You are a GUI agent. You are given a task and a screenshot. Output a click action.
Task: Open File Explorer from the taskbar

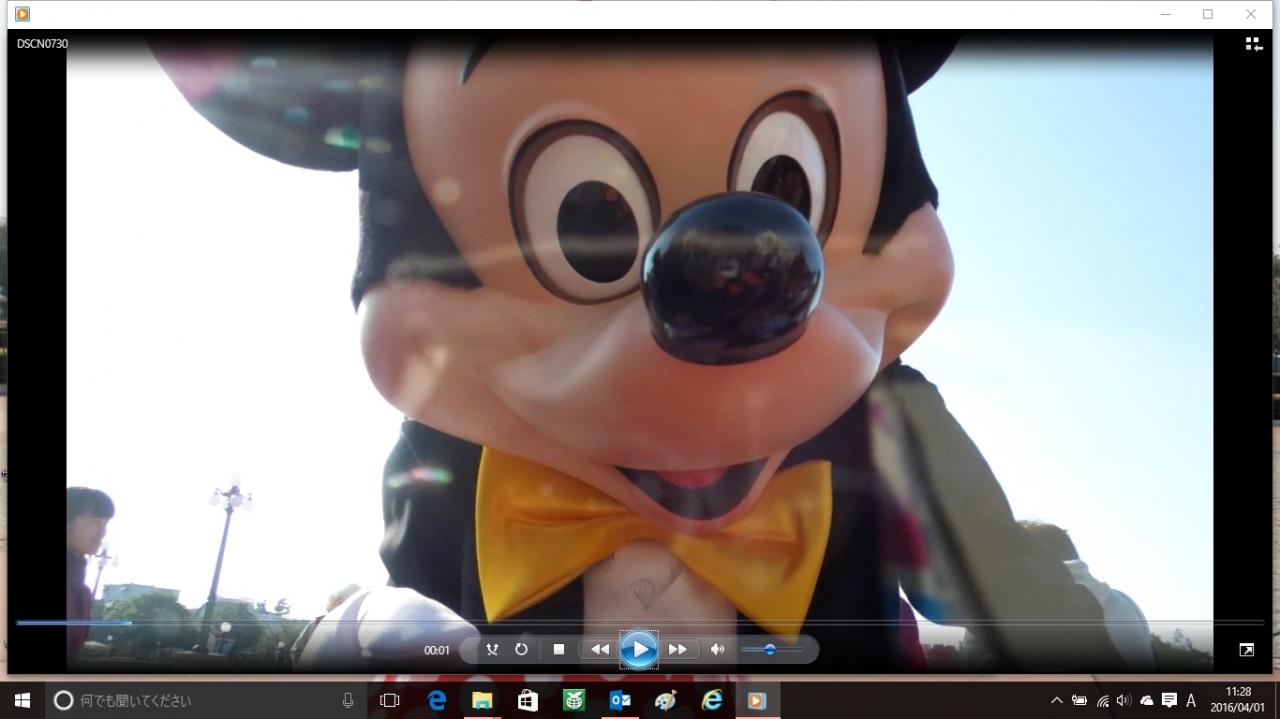[x=482, y=701]
